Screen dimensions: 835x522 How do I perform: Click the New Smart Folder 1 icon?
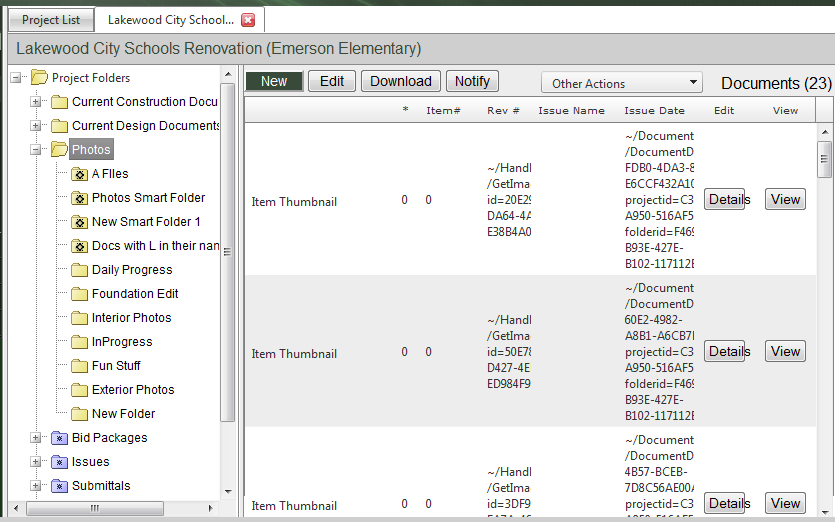[x=79, y=222]
